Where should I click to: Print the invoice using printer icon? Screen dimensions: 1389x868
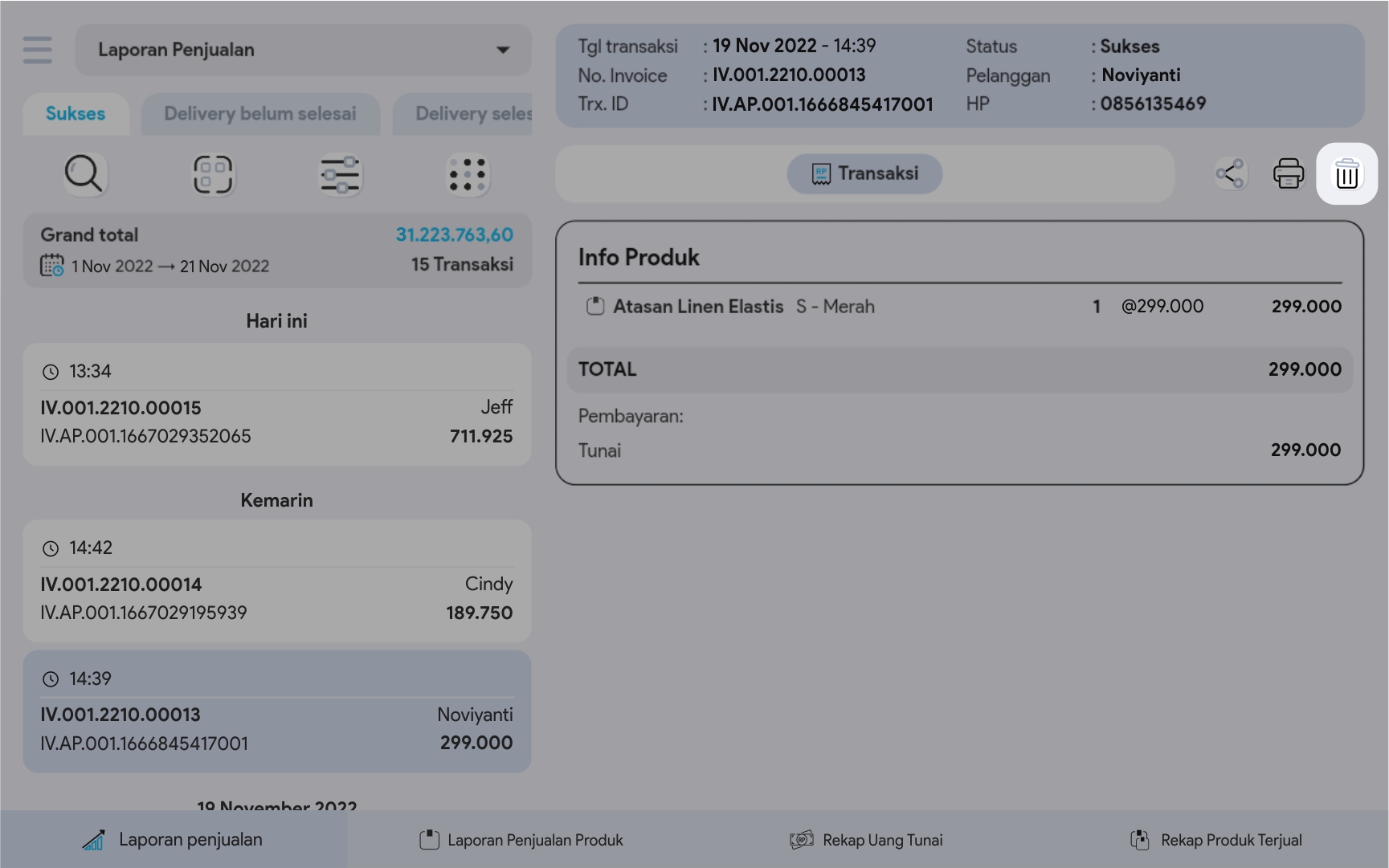coord(1288,173)
